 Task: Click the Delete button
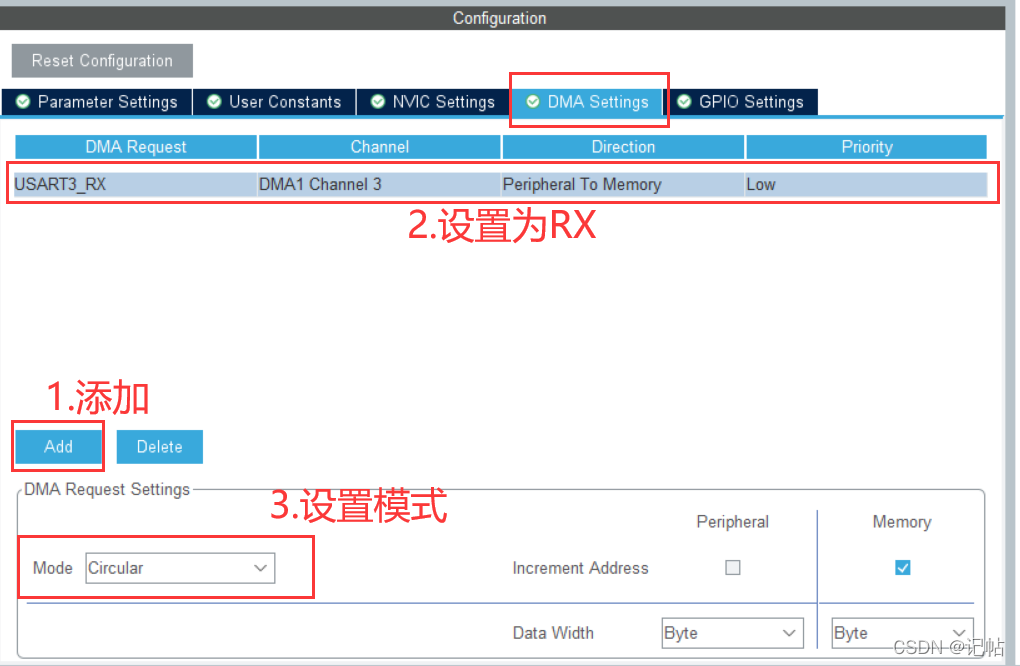coord(159,447)
